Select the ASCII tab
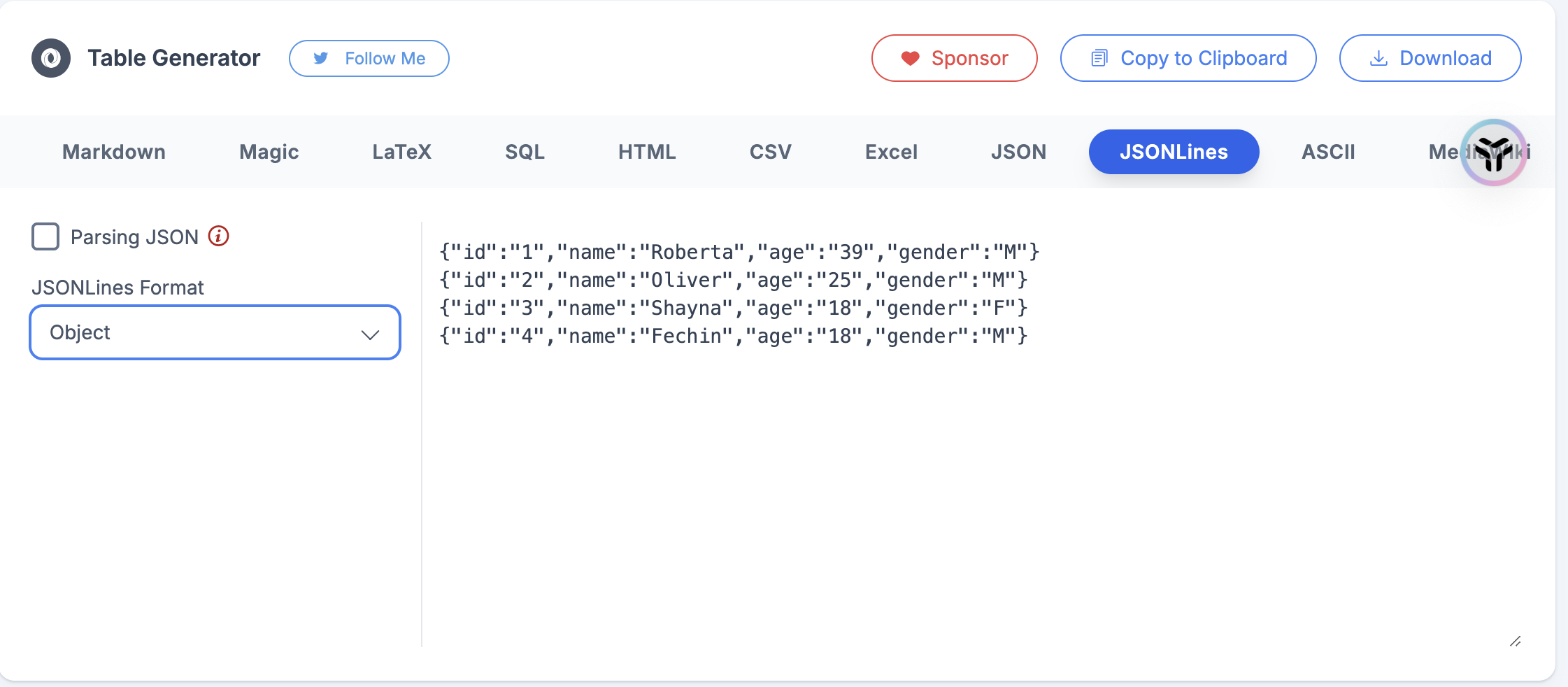The height and width of the screenshot is (687, 1568). tap(1327, 152)
